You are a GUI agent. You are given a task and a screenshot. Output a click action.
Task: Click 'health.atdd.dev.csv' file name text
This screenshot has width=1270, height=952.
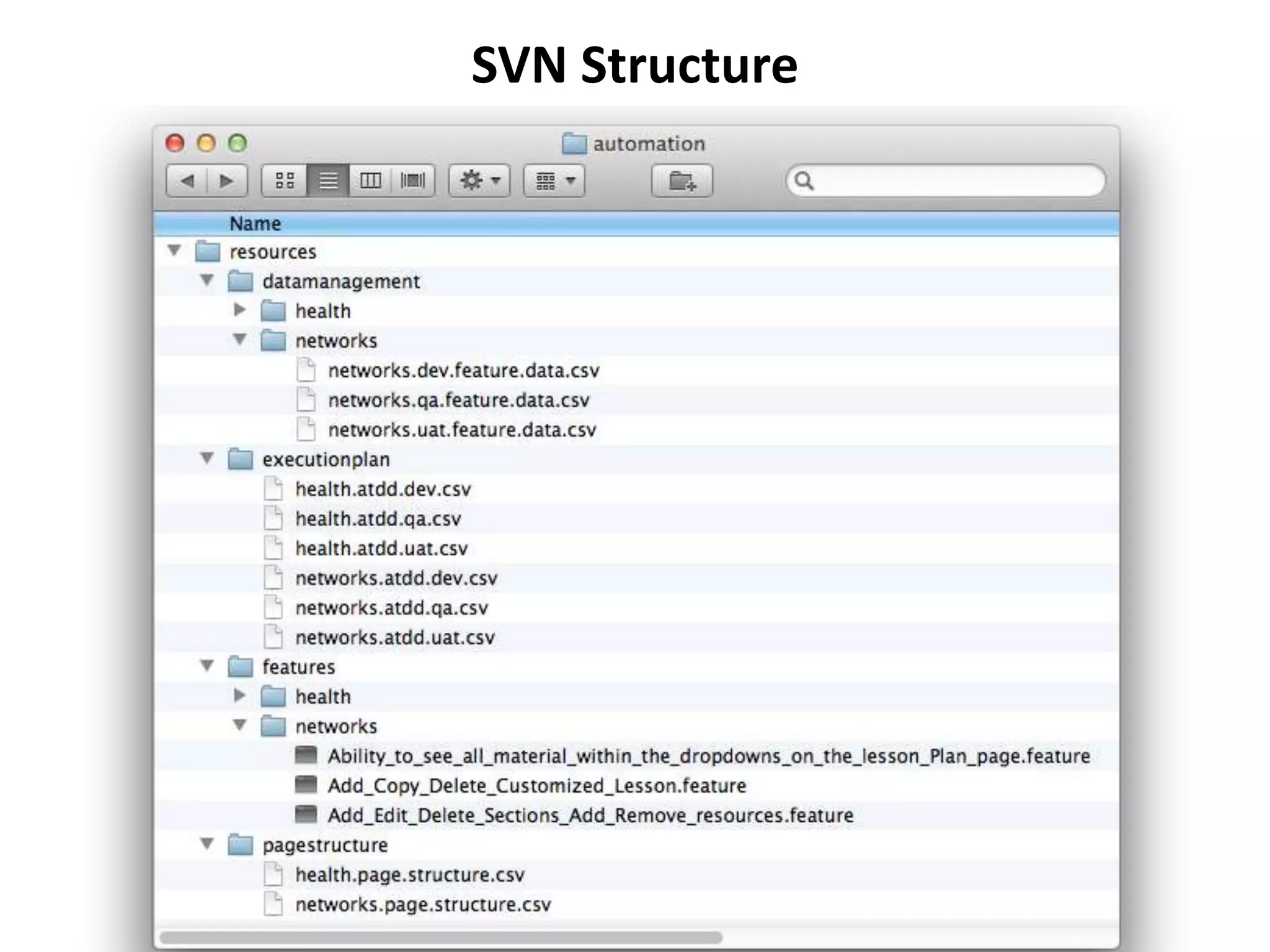click(x=383, y=490)
